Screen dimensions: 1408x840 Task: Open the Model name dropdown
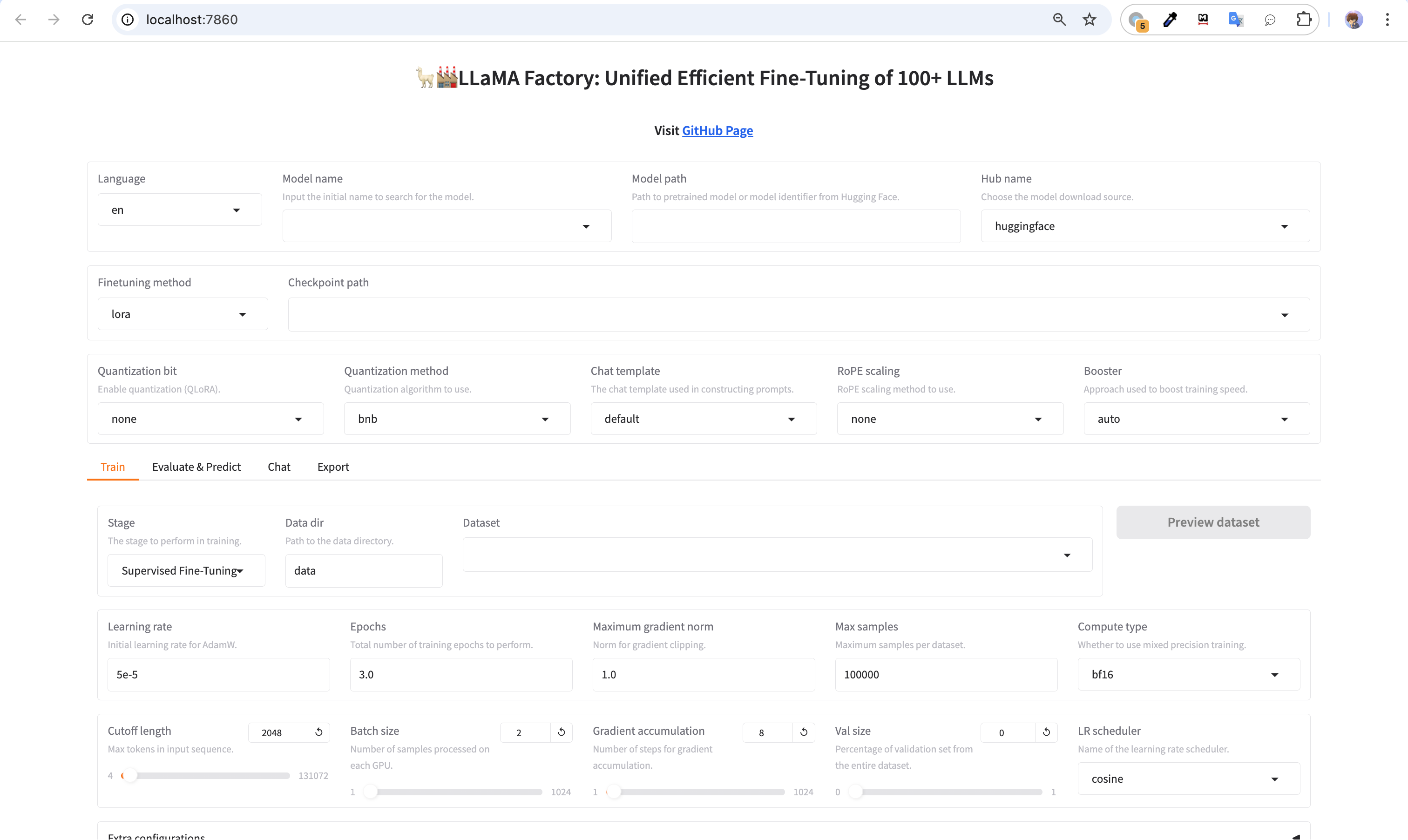[447, 226]
